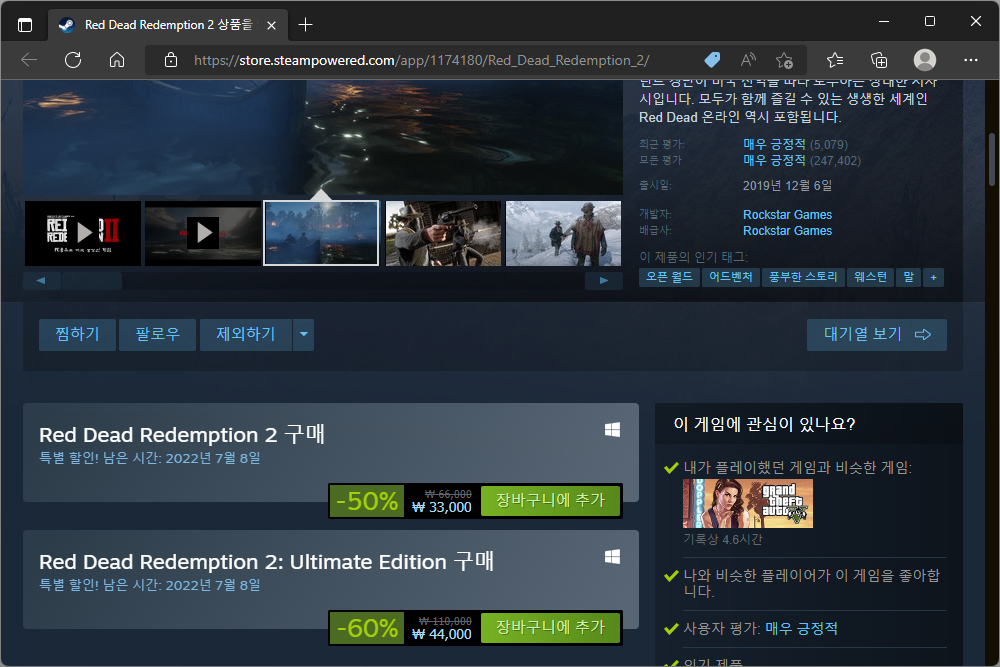Screen dimensions: 1000x667
Task: Open 대기열 보기 queue button
Action: [877, 335]
